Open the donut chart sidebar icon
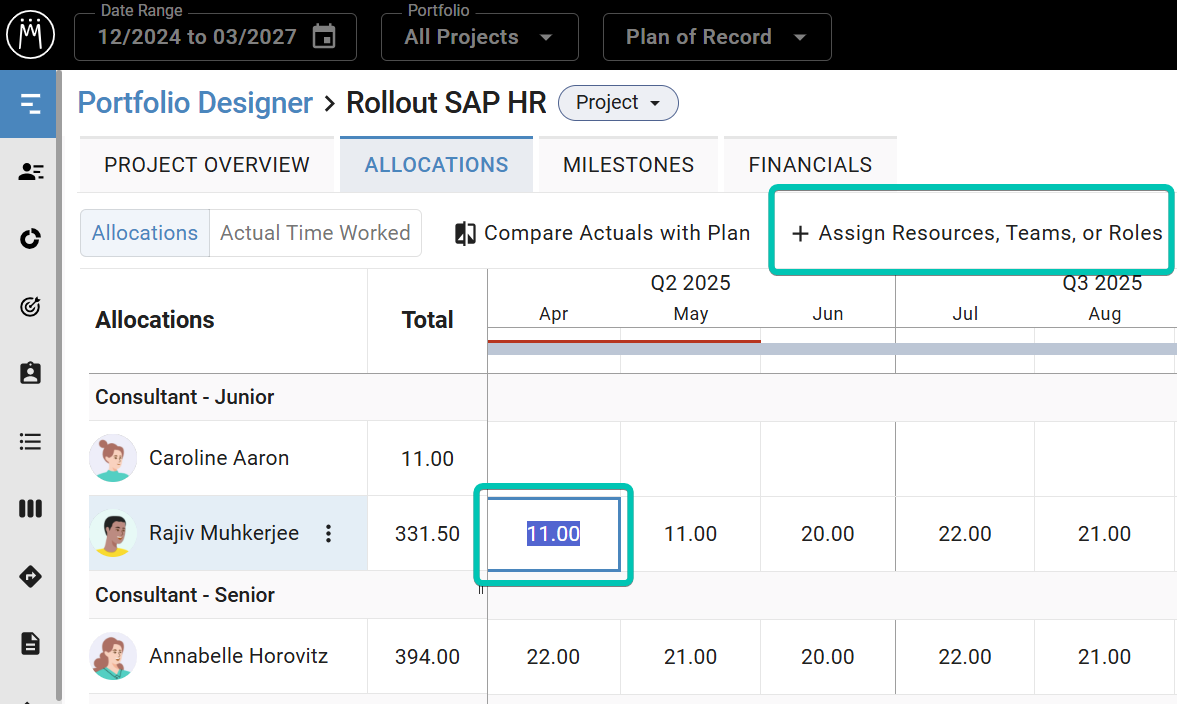The width and height of the screenshot is (1177, 704). pyautogui.click(x=30, y=239)
